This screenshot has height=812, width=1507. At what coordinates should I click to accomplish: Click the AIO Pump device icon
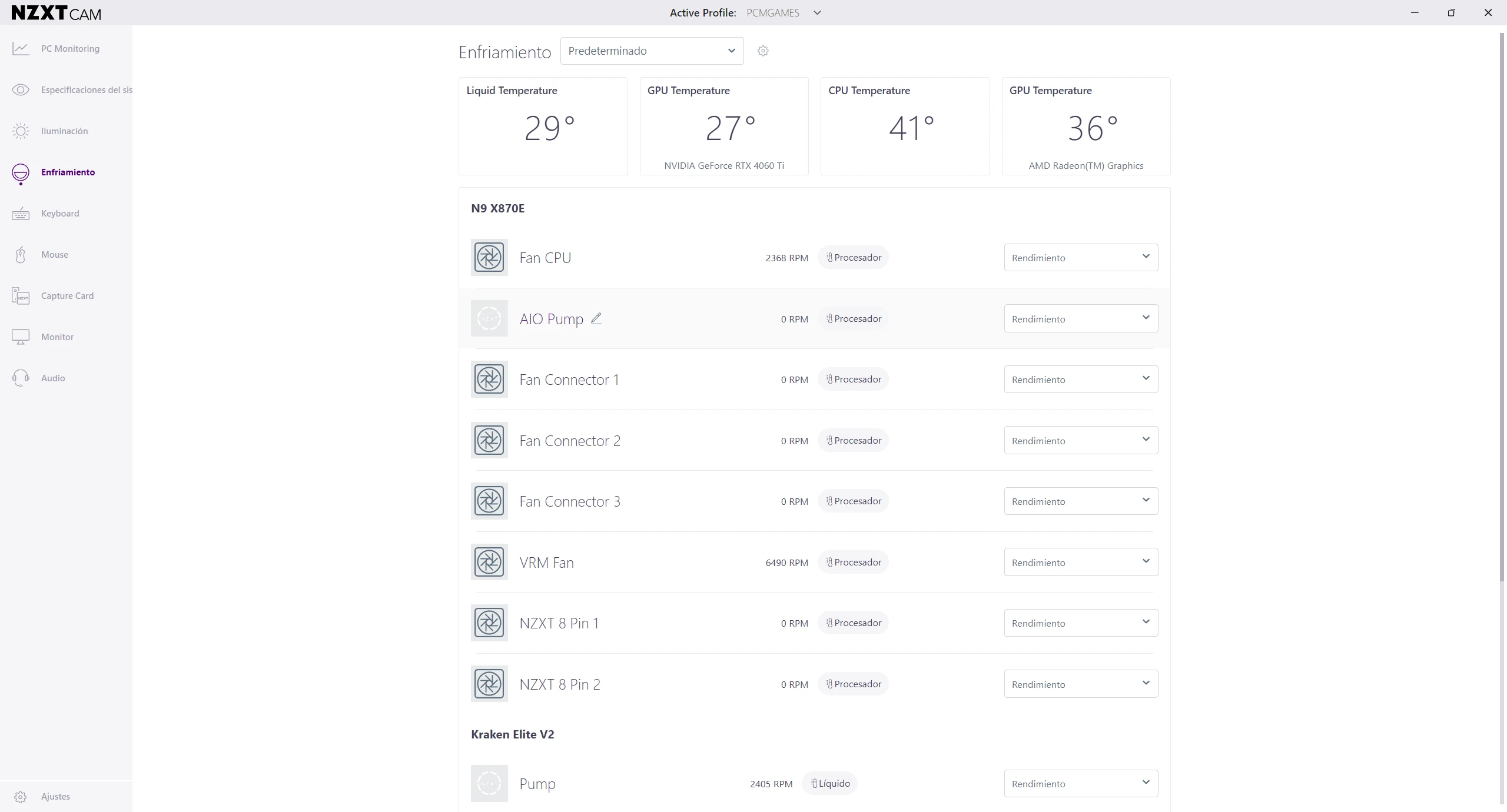click(x=489, y=318)
